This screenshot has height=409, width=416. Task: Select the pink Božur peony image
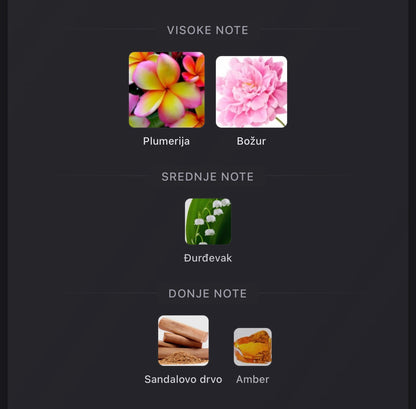coord(251,92)
